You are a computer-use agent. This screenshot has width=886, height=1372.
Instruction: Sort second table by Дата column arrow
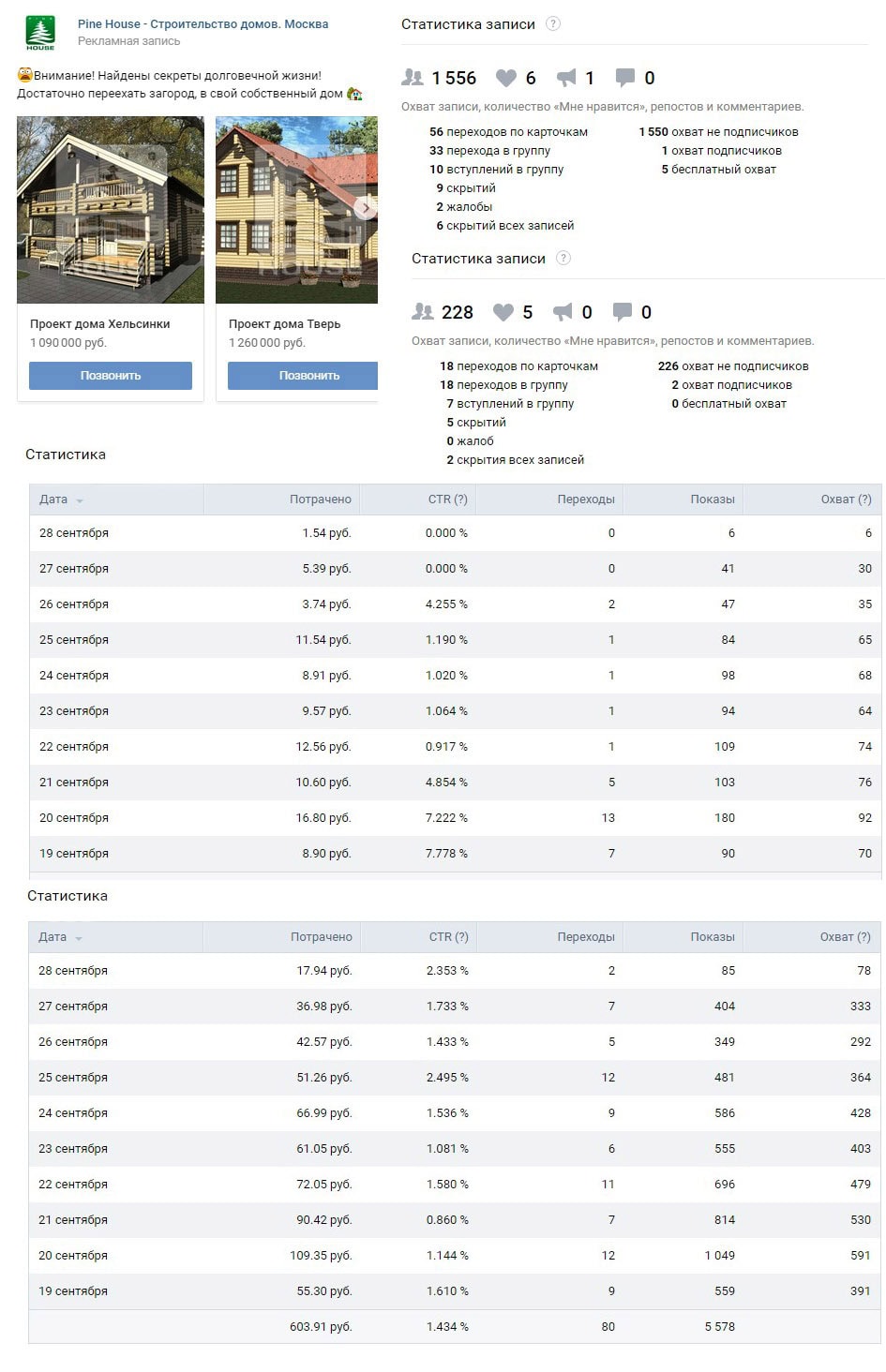[79, 939]
